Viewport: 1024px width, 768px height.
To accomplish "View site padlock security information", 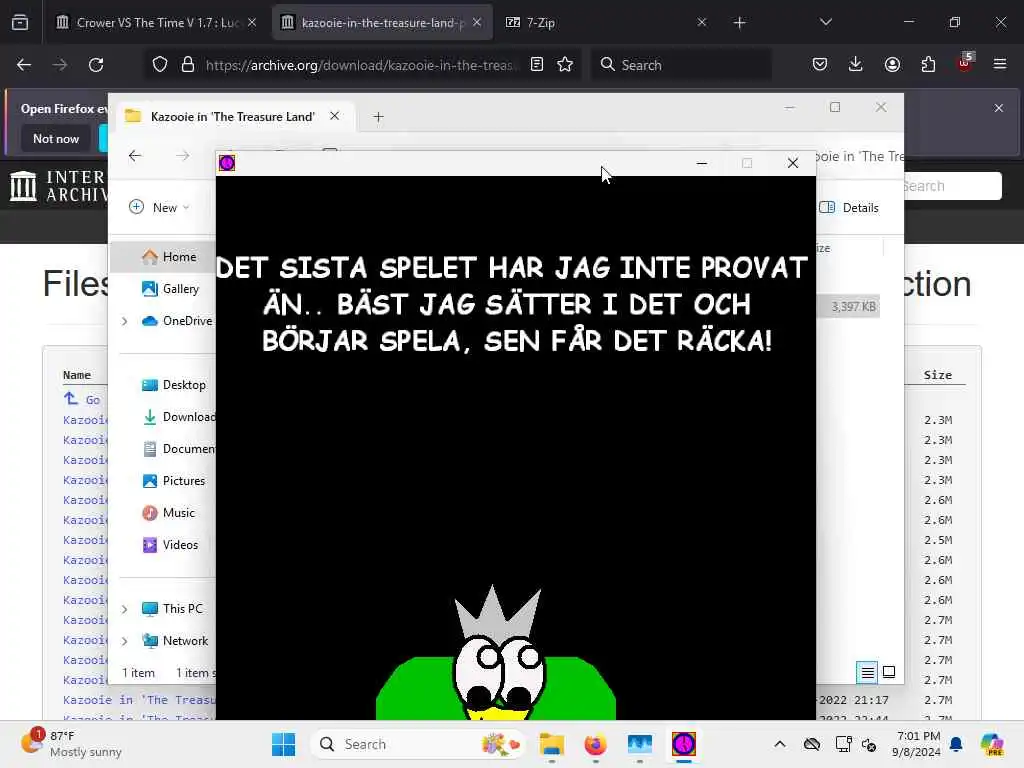I will coord(188,65).
